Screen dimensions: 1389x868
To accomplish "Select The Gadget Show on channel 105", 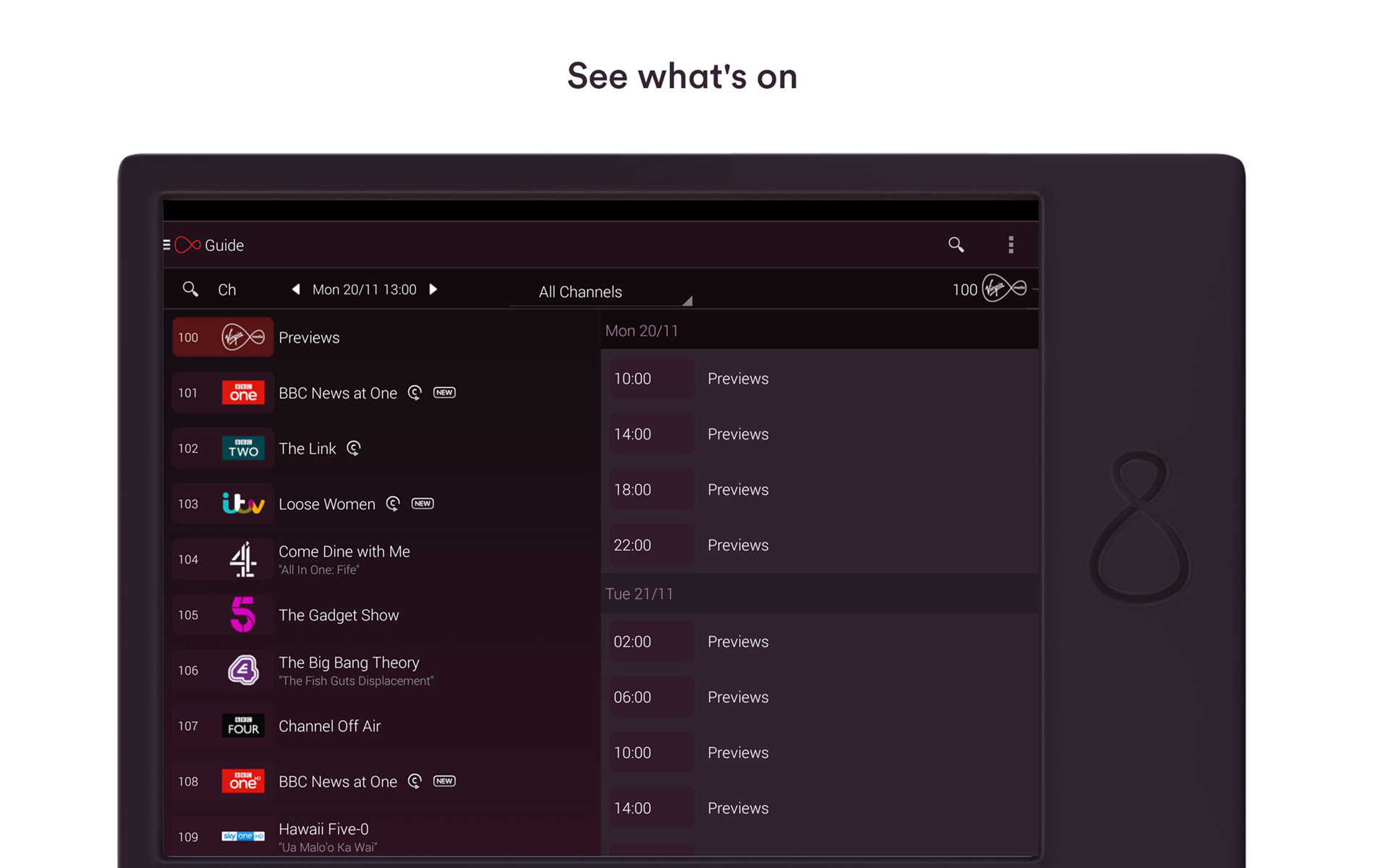I will [339, 615].
